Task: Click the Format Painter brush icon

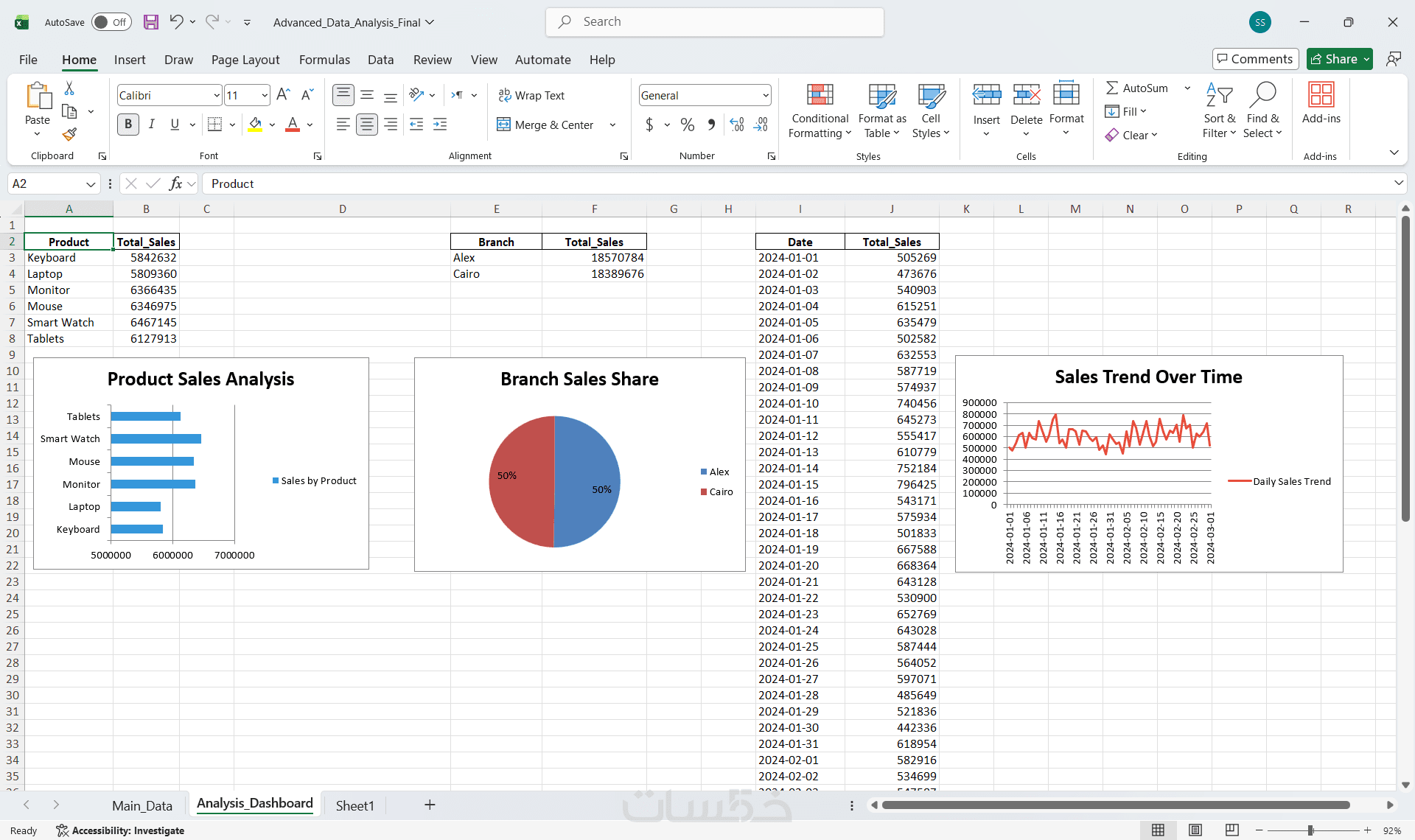Action: coord(69,134)
